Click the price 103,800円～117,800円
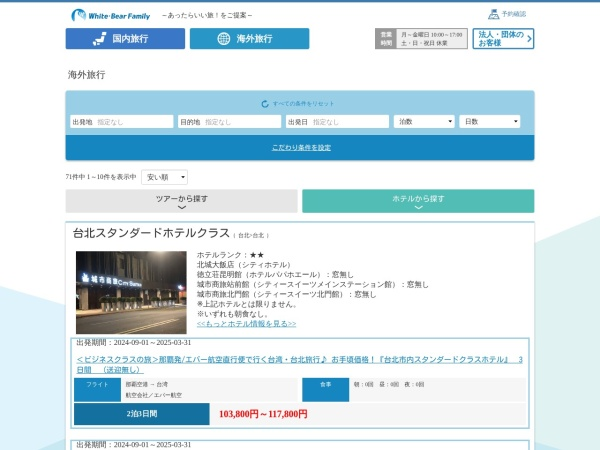The width and height of the screenshot is (600, 450). (x=263, y=414)
